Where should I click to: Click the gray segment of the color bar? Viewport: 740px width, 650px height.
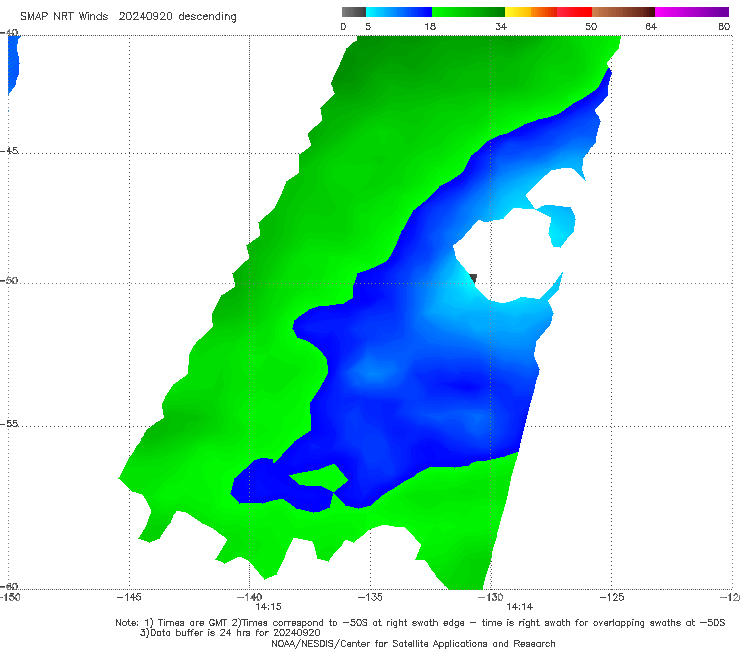click(353, 12)
